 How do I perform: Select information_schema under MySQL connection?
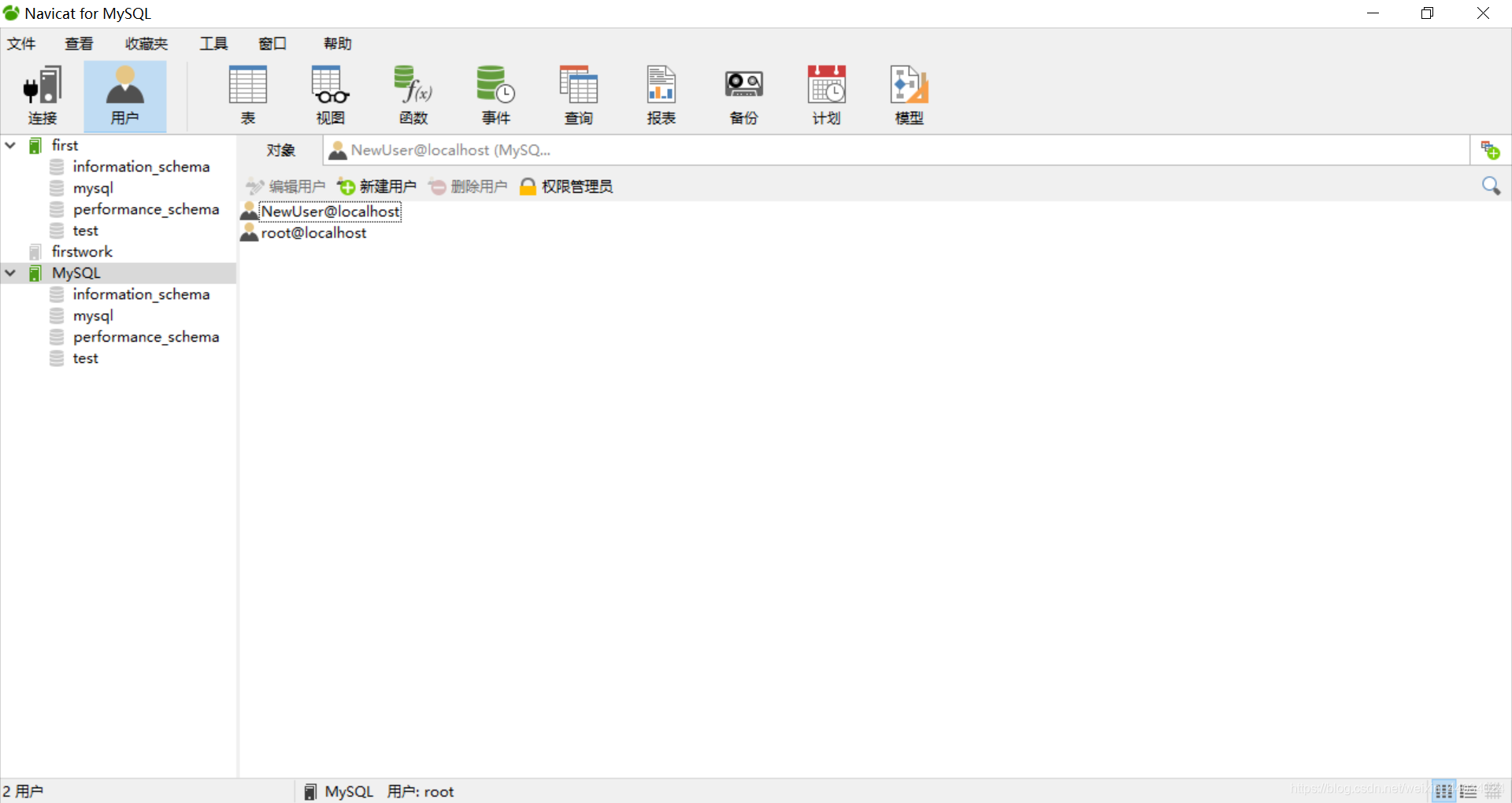point(141,294)
